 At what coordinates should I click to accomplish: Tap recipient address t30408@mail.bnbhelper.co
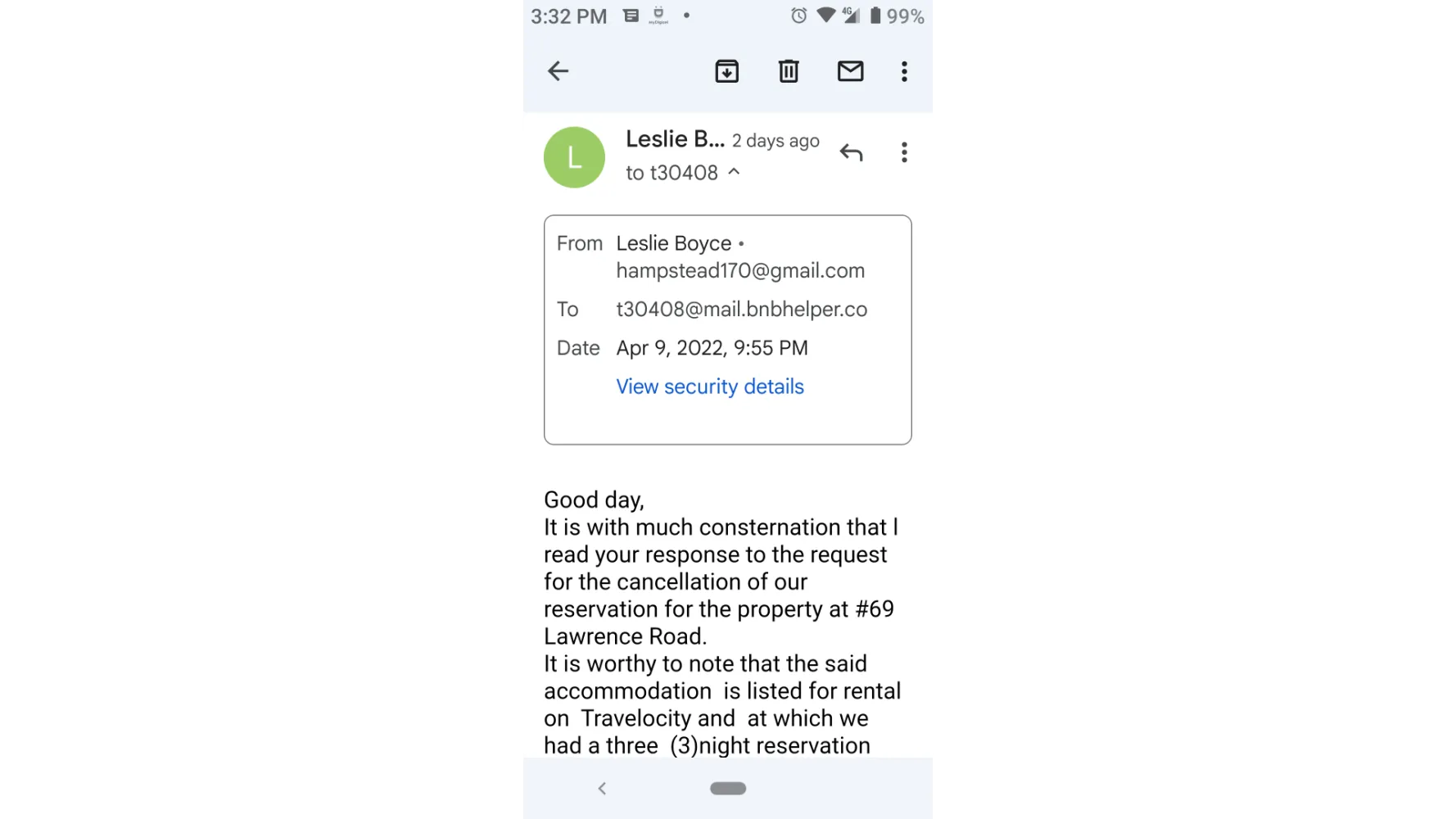click(x=742, y=310)
